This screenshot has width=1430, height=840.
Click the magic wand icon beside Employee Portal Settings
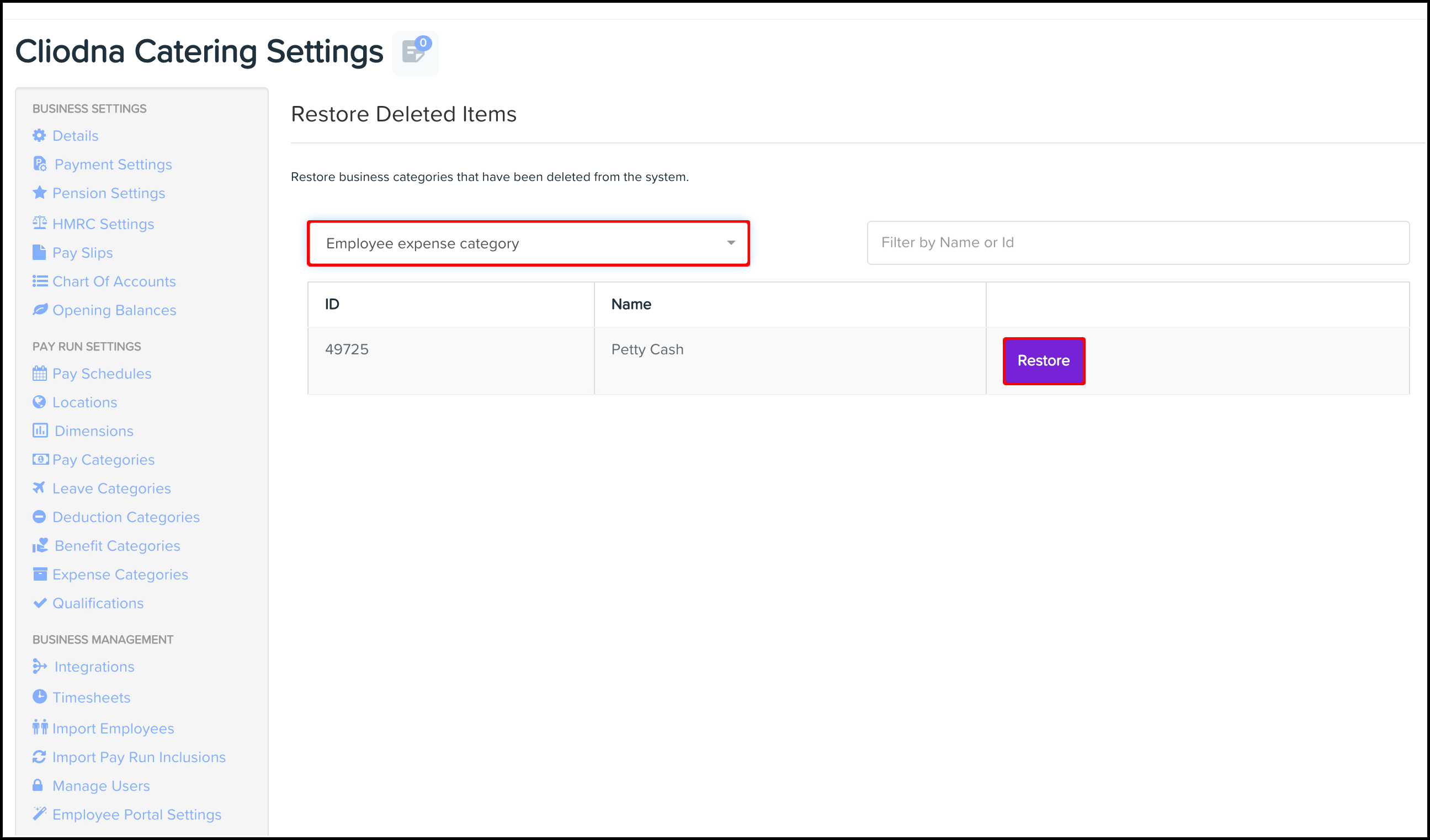39,814
